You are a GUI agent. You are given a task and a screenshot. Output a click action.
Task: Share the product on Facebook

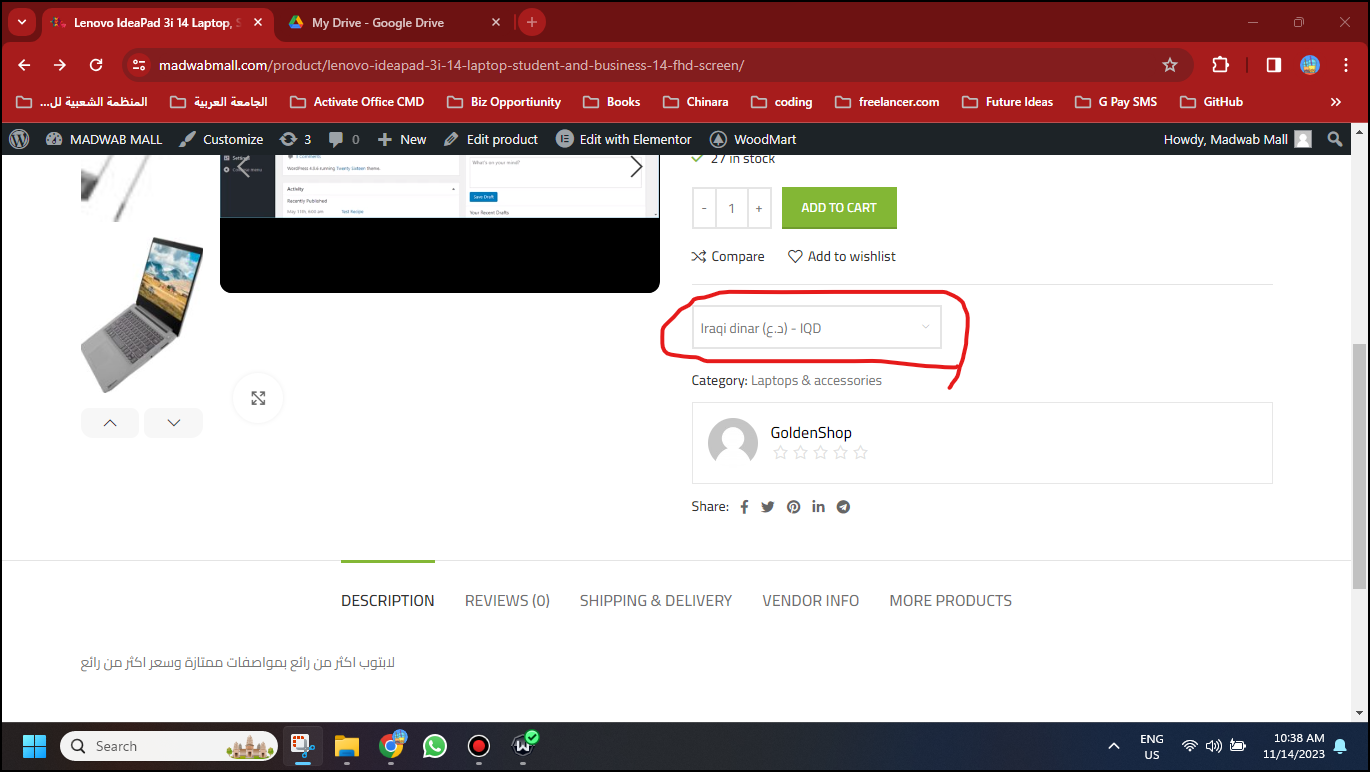pyautogui.click(x=744, y=507)
